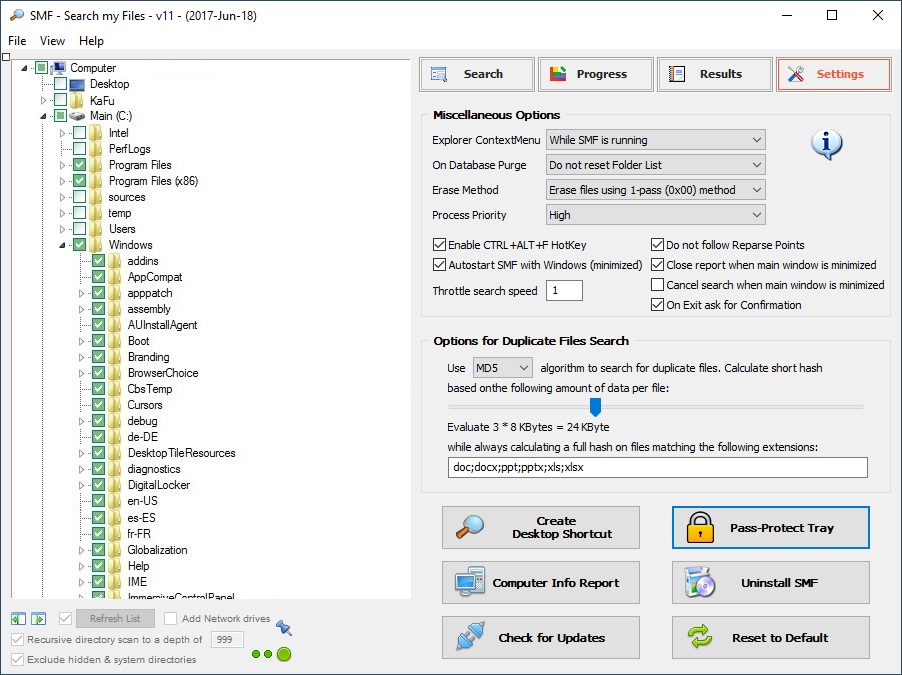The image size is (902, 675).
Task: Click the Check for Updates button
Action: [x=541, y=638]
